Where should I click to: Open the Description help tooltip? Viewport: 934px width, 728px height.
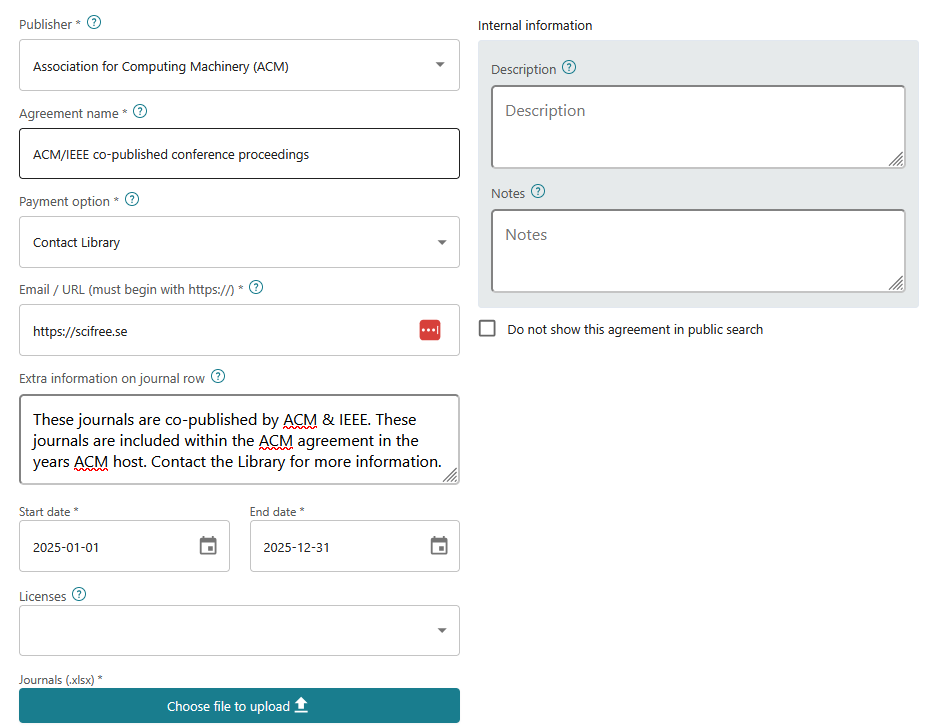[569, 68]
